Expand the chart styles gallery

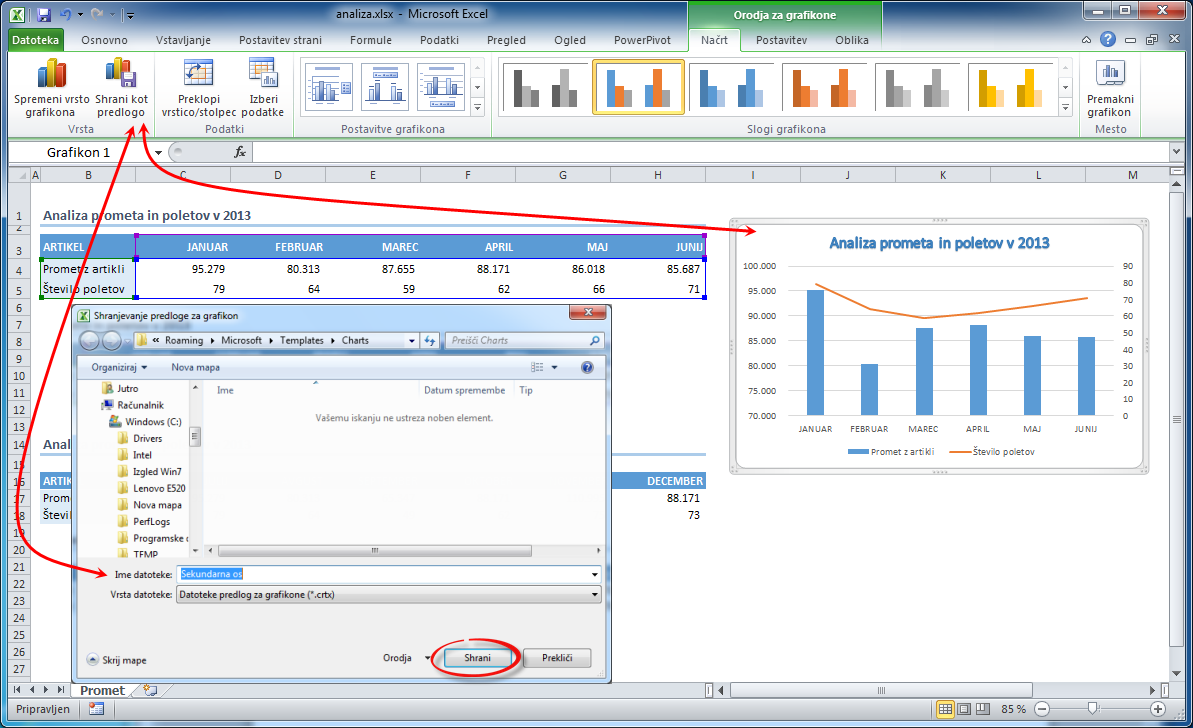1065,107
